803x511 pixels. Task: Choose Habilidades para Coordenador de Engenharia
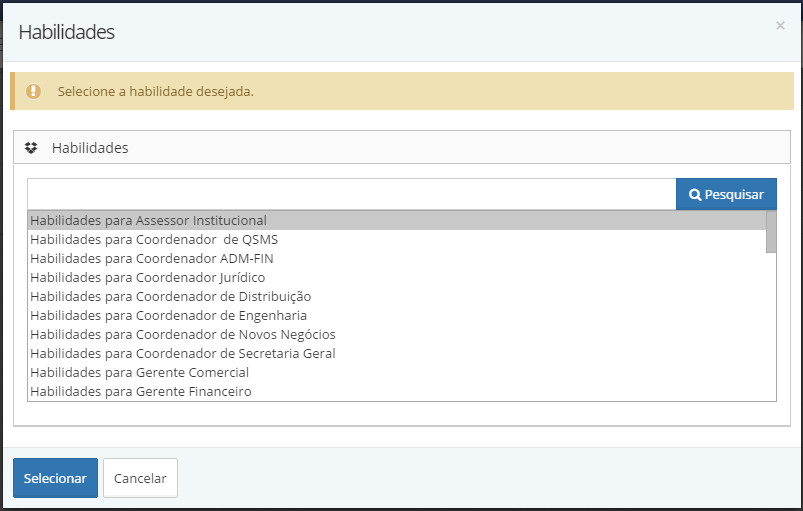397,315
